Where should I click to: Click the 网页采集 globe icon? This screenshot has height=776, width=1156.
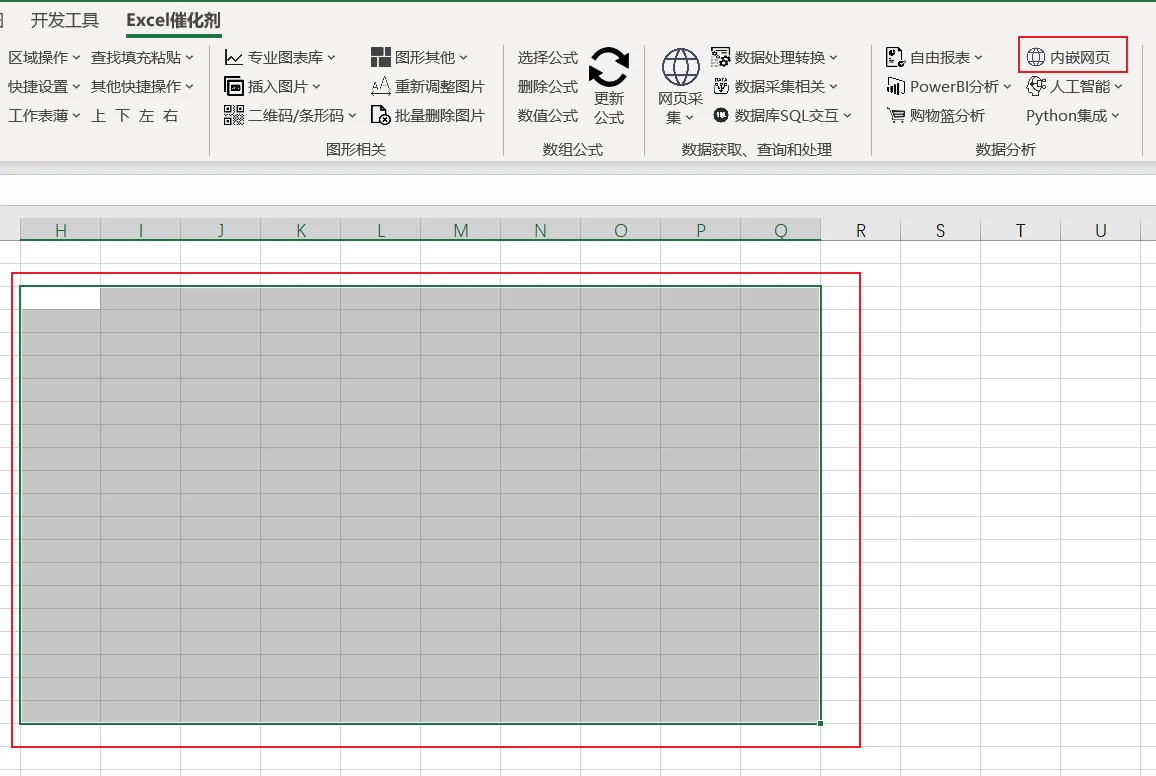tap(680, 67)
